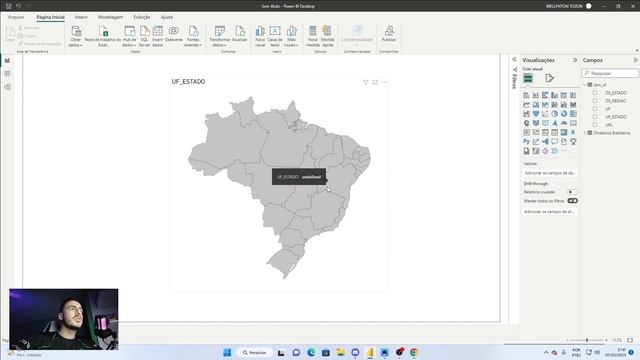Toggle Manter todos os filtros switch
640x360 pixels.
tap(572, 201)
